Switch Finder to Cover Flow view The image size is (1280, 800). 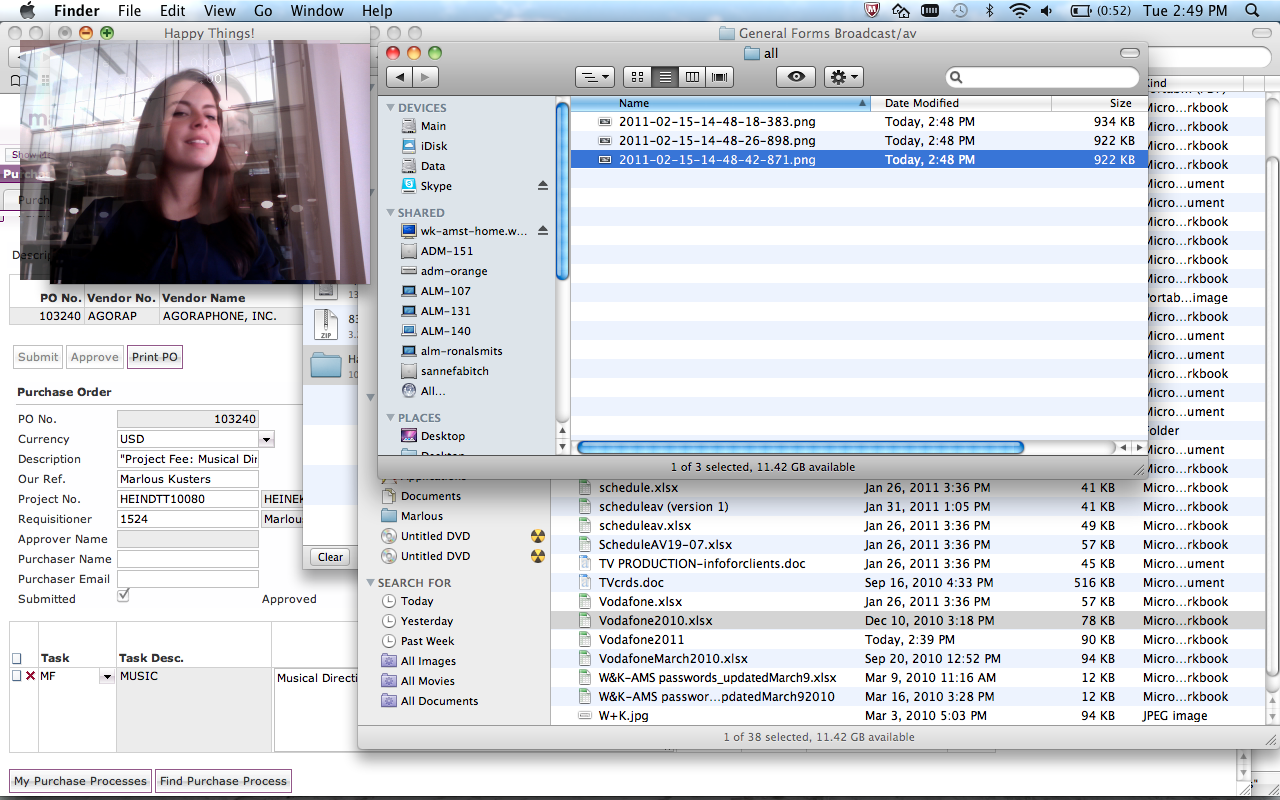[x=719, y=77]
